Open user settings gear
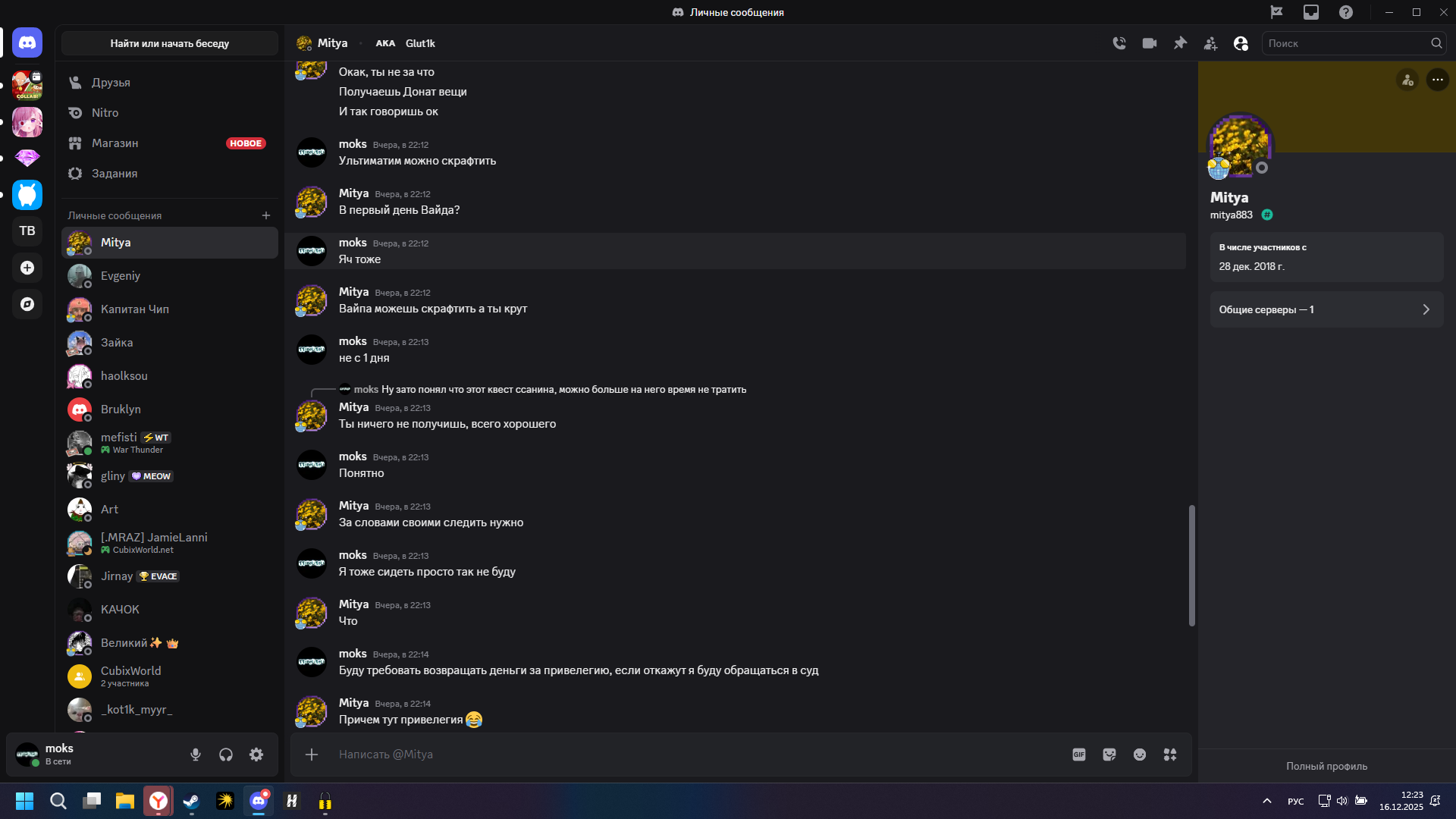 click(x=256, y=755)
